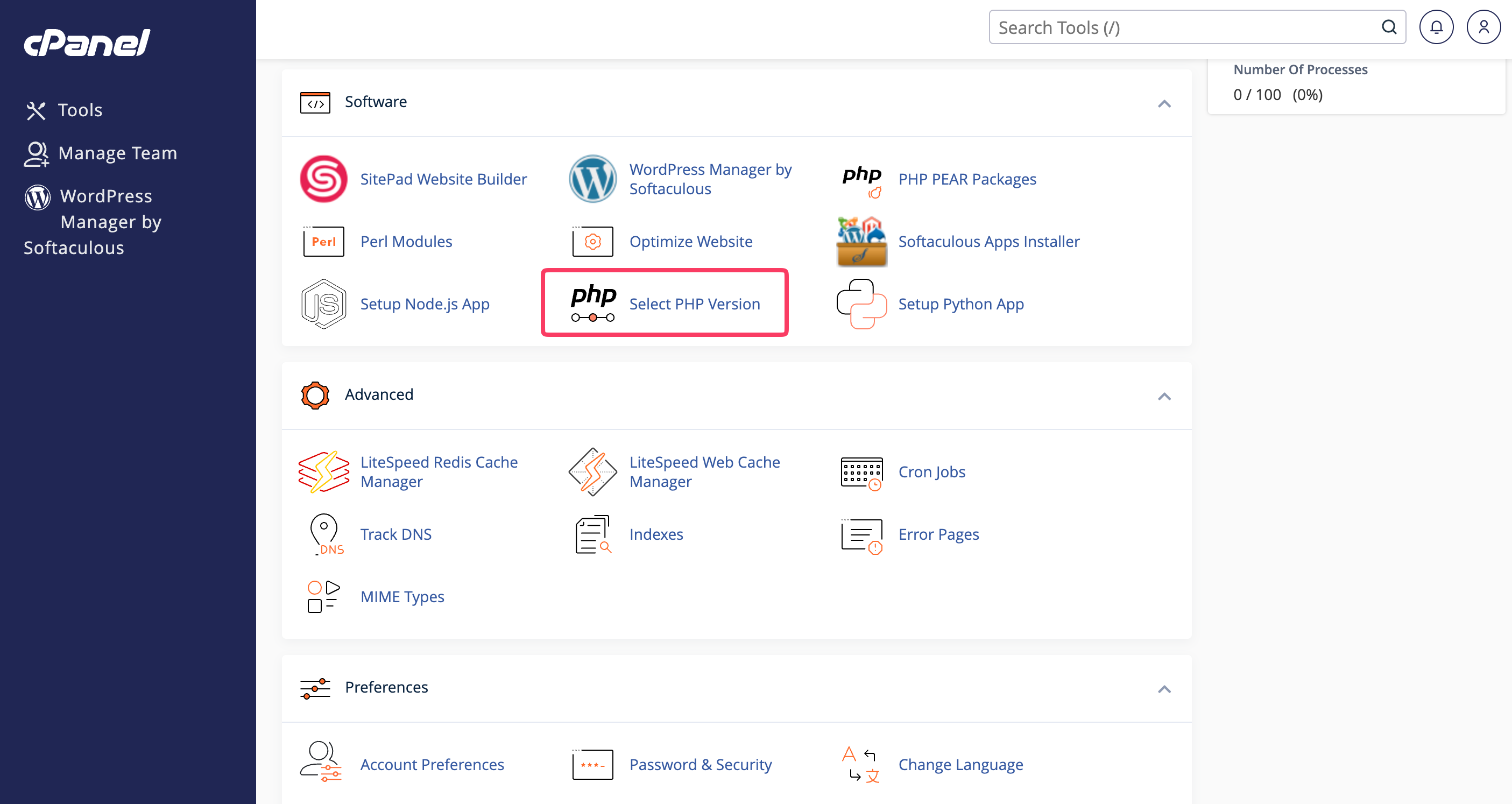
Task: Click the Preferences section heading
Action: [387, 687]
